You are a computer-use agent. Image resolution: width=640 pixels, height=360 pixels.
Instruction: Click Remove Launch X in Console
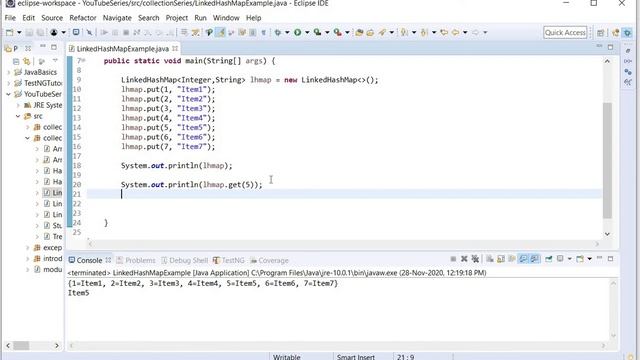pos(464,259)
